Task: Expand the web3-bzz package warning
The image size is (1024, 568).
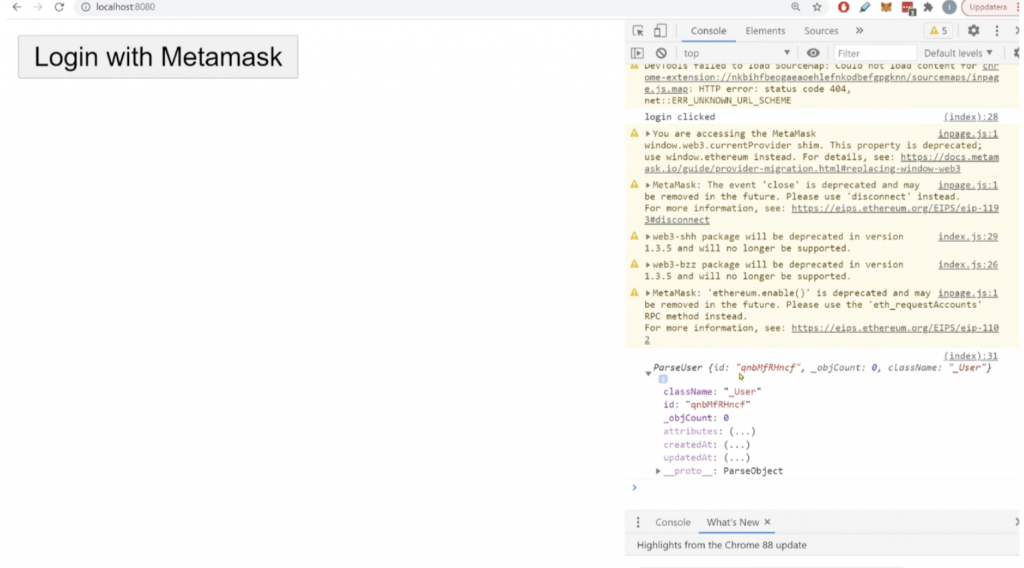Action: coord(648,265)
